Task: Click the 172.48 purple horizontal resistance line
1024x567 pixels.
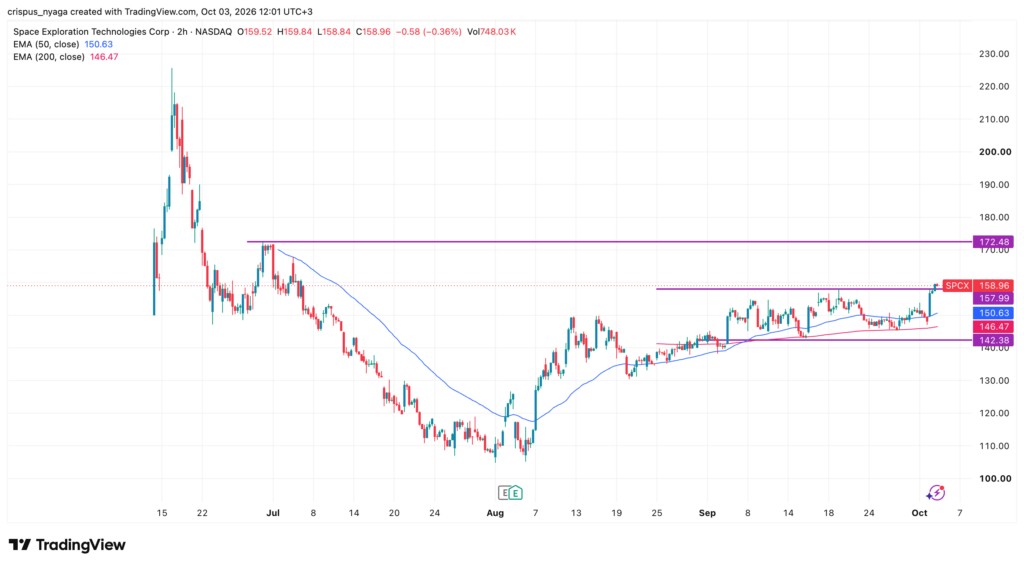Action: tap(609, 242)
